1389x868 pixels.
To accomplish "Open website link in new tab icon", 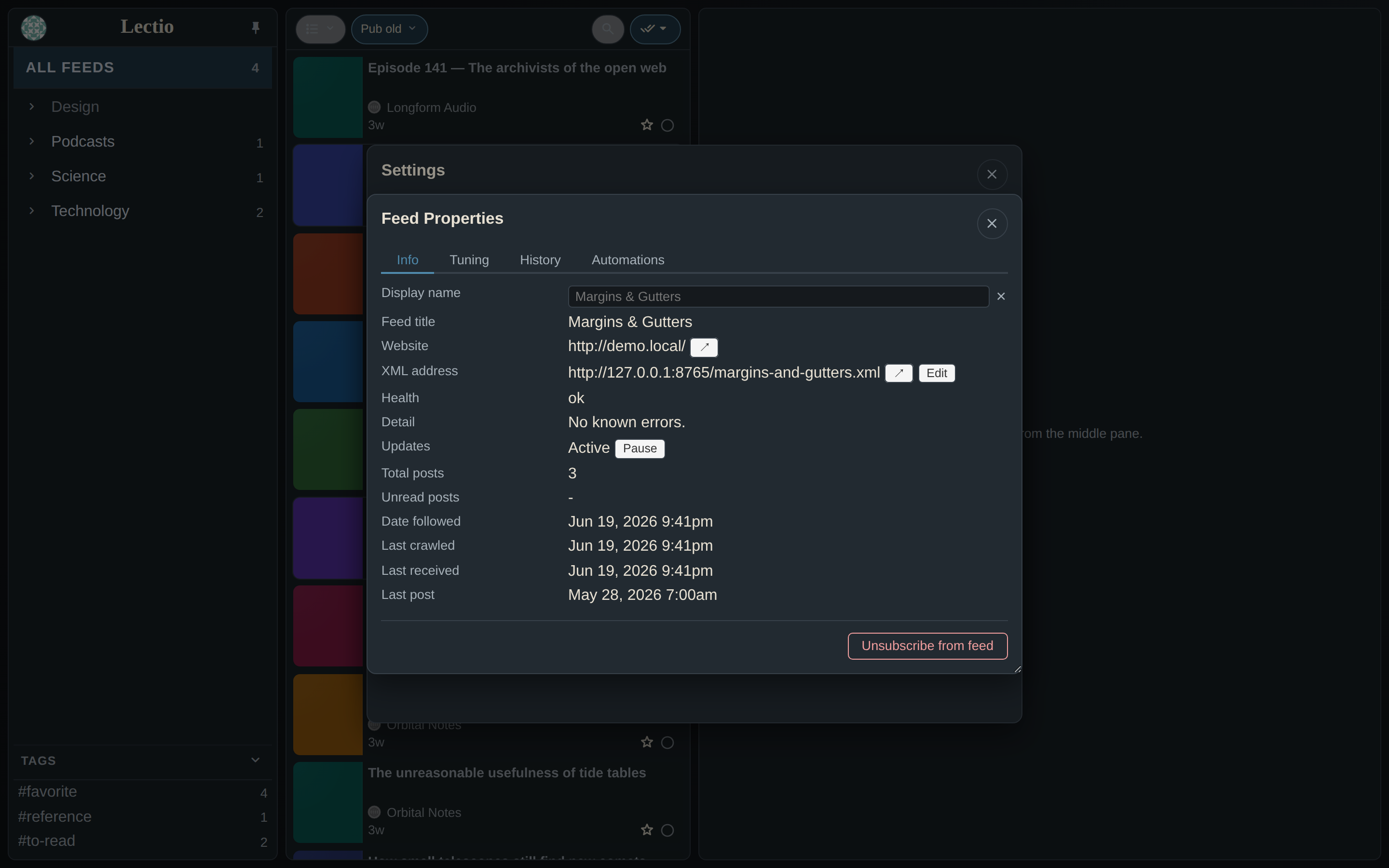I will (x=704, y=347).
